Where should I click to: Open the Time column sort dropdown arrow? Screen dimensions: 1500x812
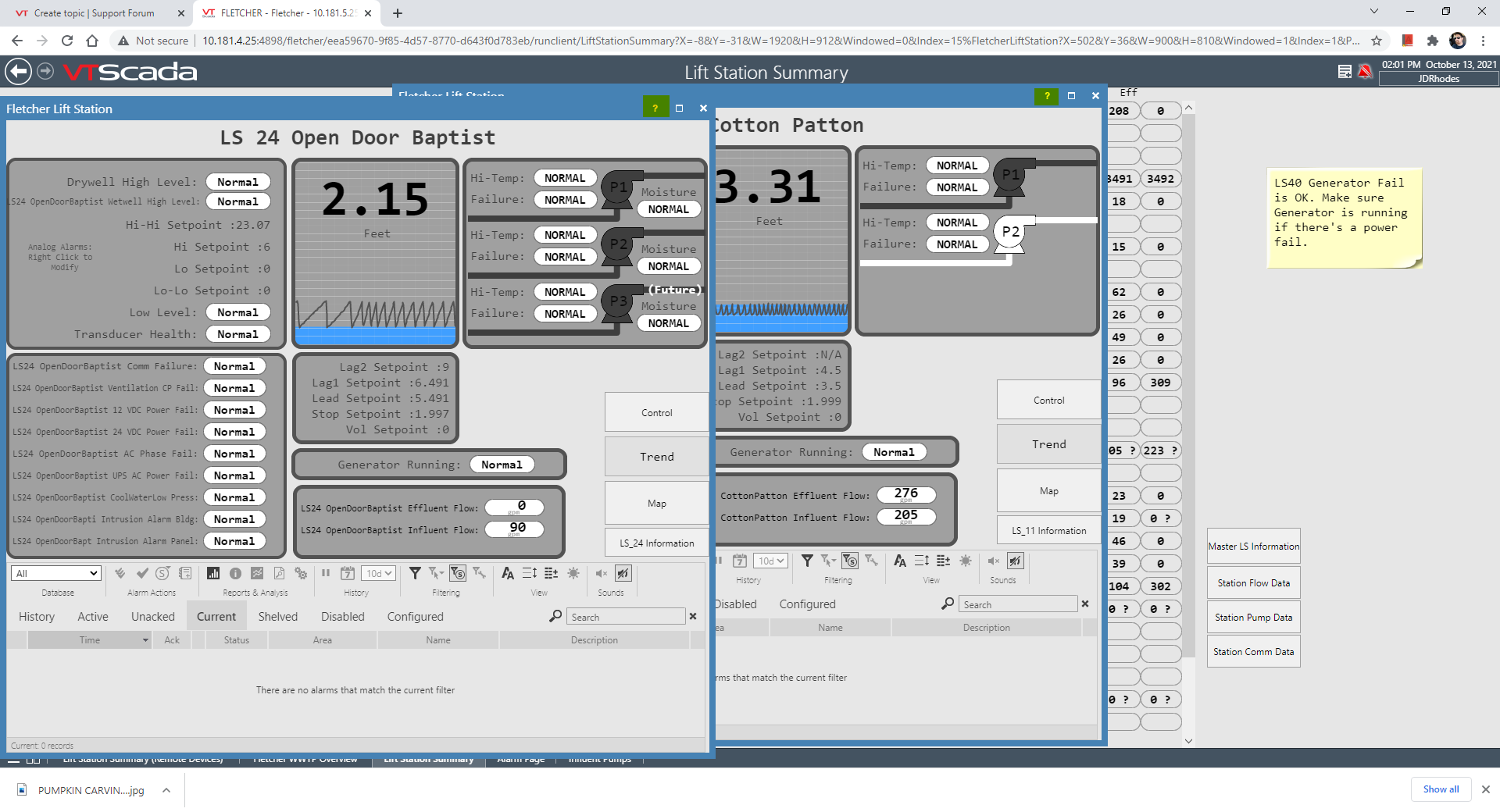(x=145, y=640)
